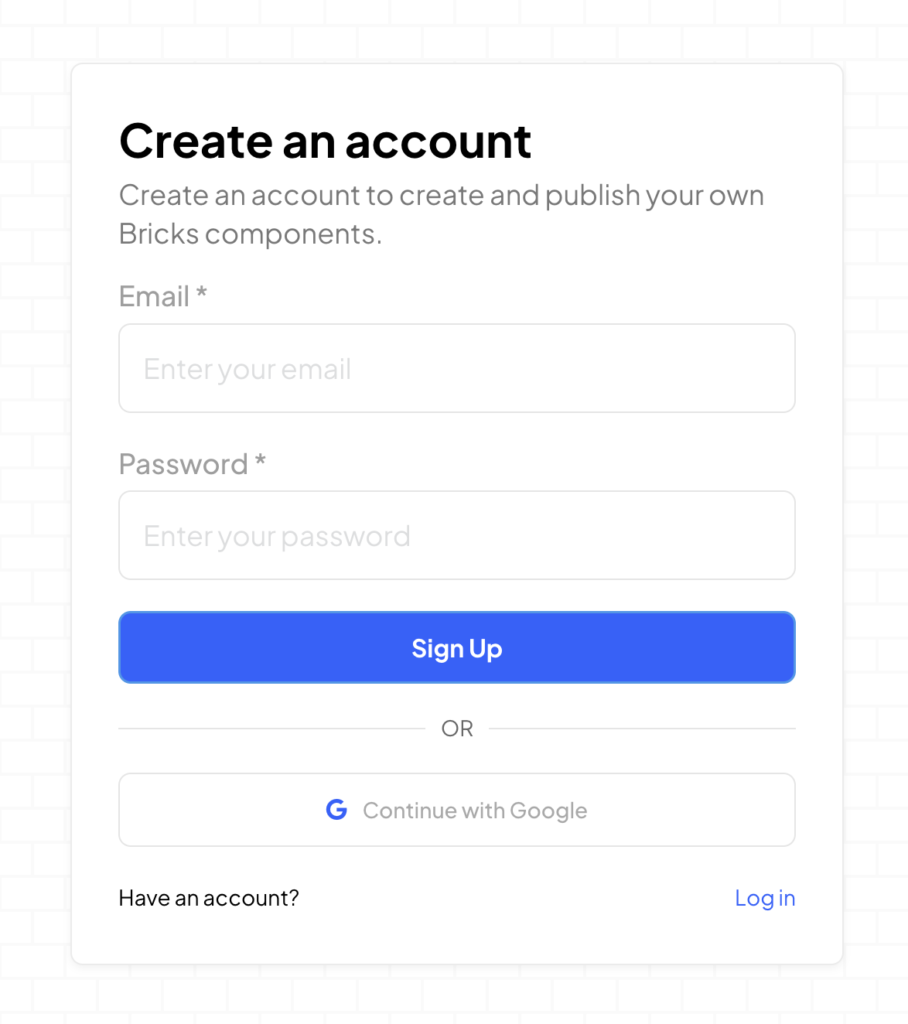Click the divider line right of OR
This screenshot has height=1024, width=908.
[642, 729]
